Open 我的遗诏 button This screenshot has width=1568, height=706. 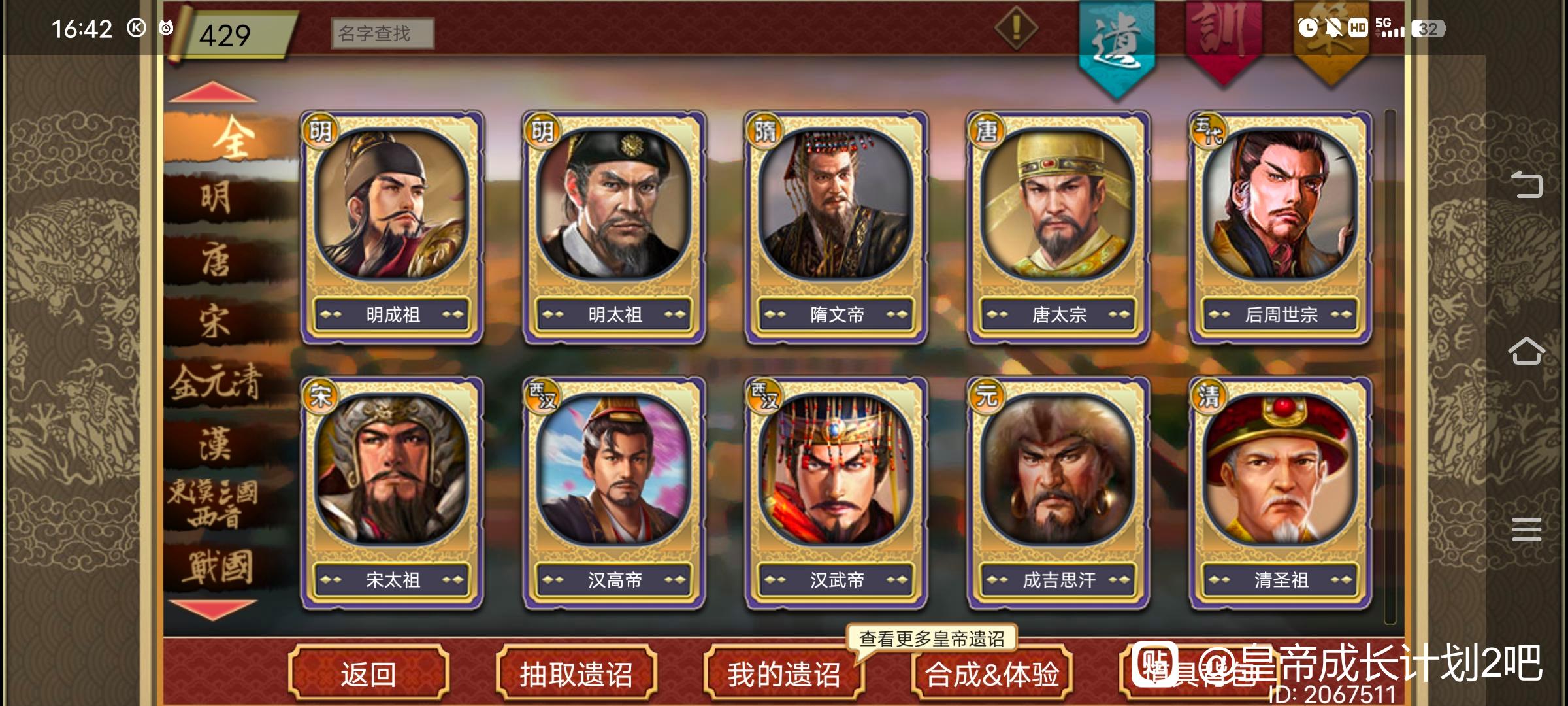point(784,673)
